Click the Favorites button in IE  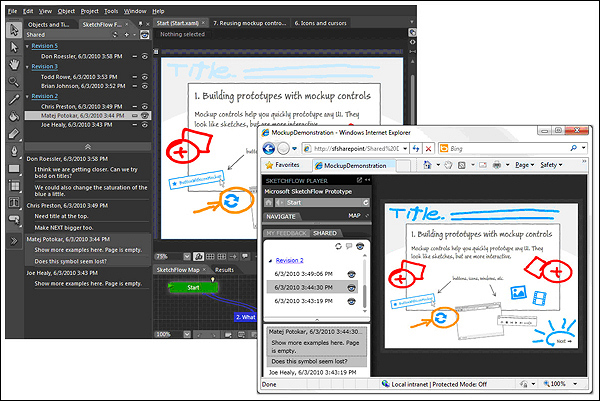coord(282,165)
